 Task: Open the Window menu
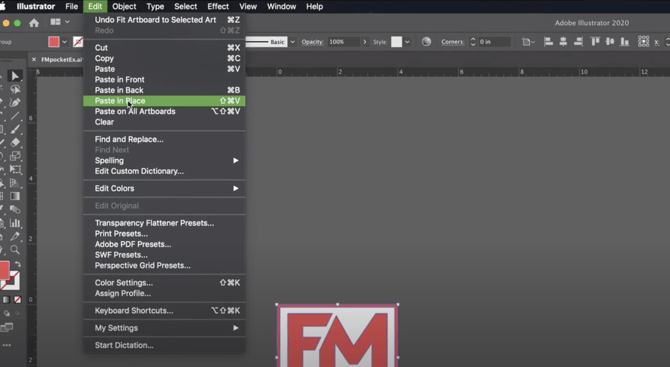coord(281,6)
